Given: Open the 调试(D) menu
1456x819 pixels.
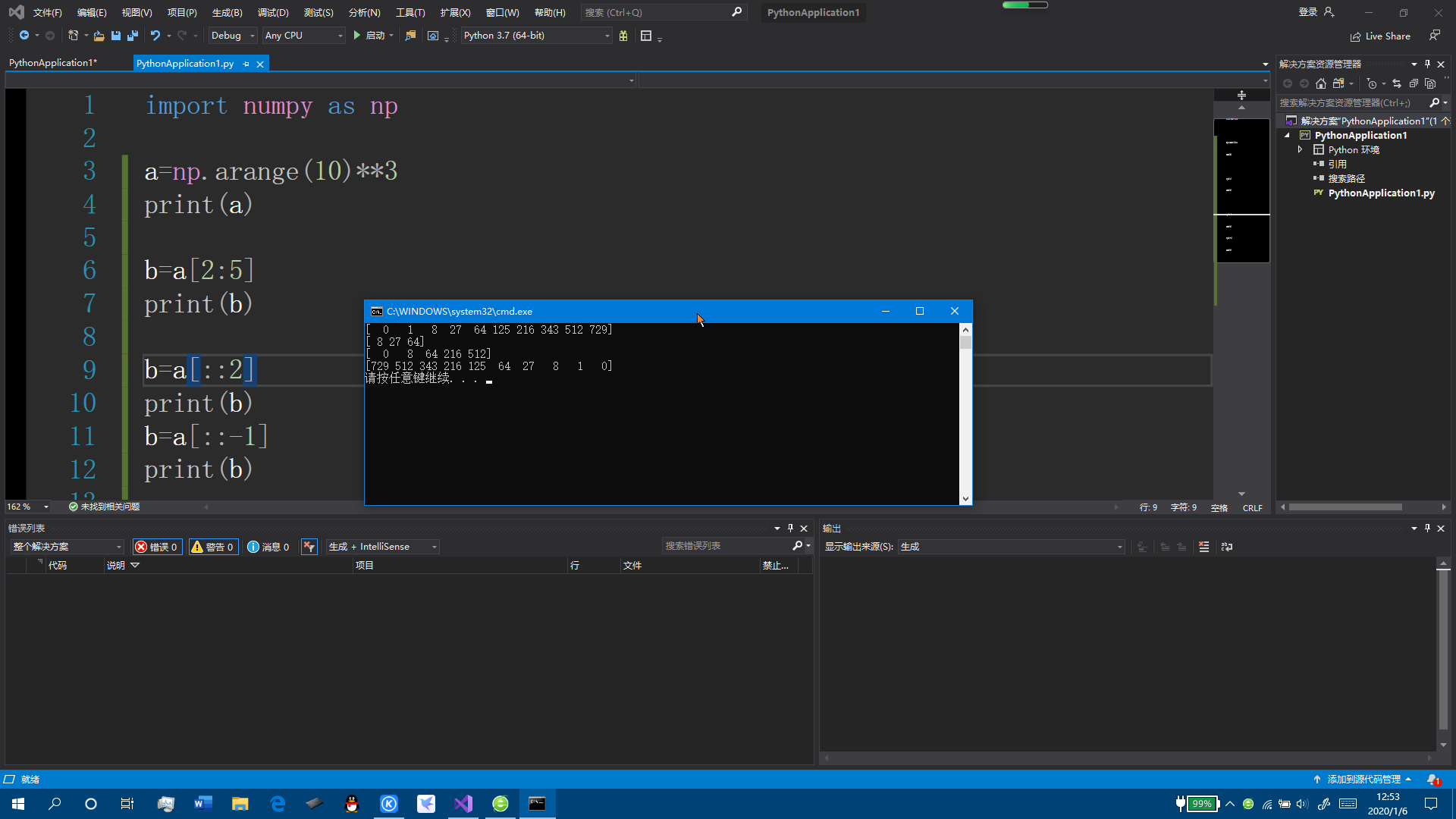Looking at the screenshot, I should point(273,12).
